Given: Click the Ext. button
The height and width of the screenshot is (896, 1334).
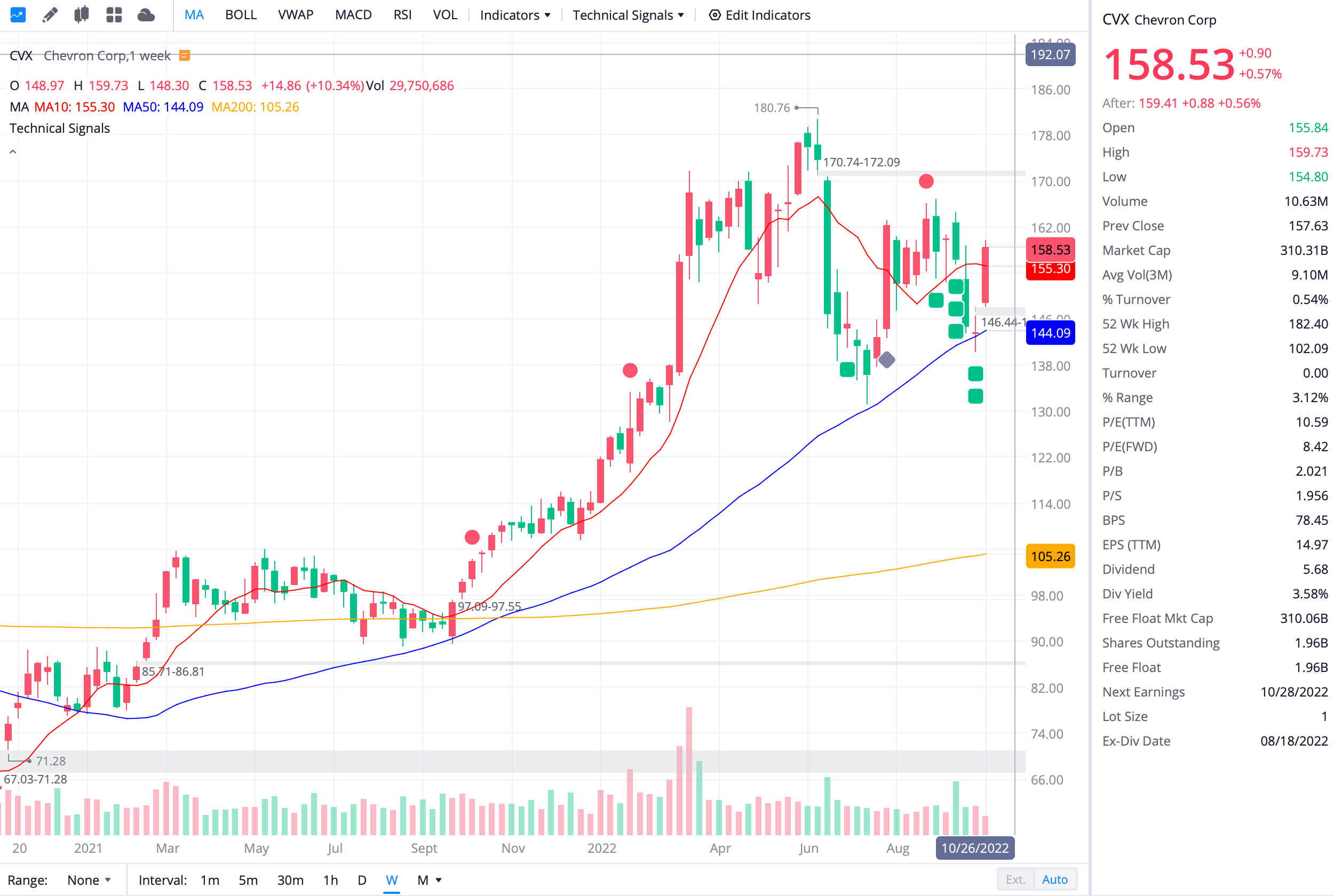Looking at the screenshot, I should point(1015,879).
